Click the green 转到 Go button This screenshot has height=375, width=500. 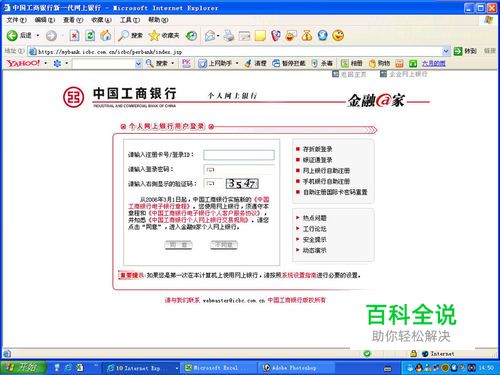pos(465,51)
